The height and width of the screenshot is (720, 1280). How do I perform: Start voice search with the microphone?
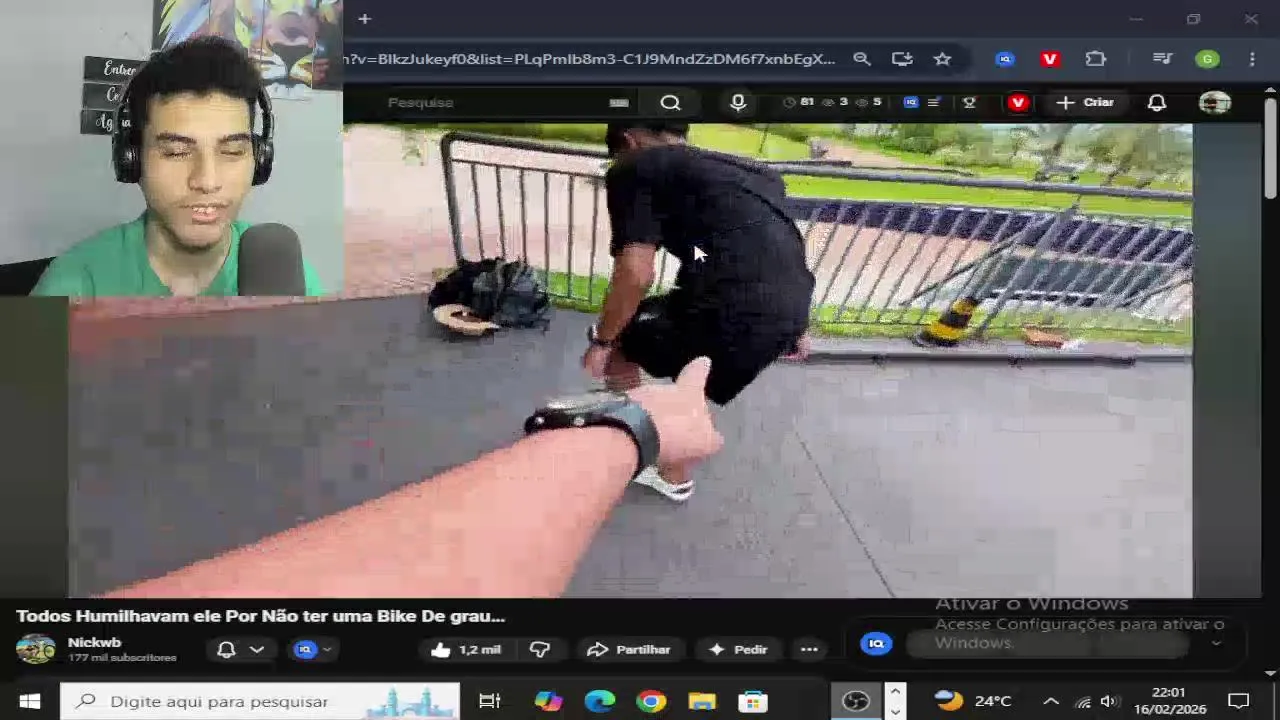738,102
